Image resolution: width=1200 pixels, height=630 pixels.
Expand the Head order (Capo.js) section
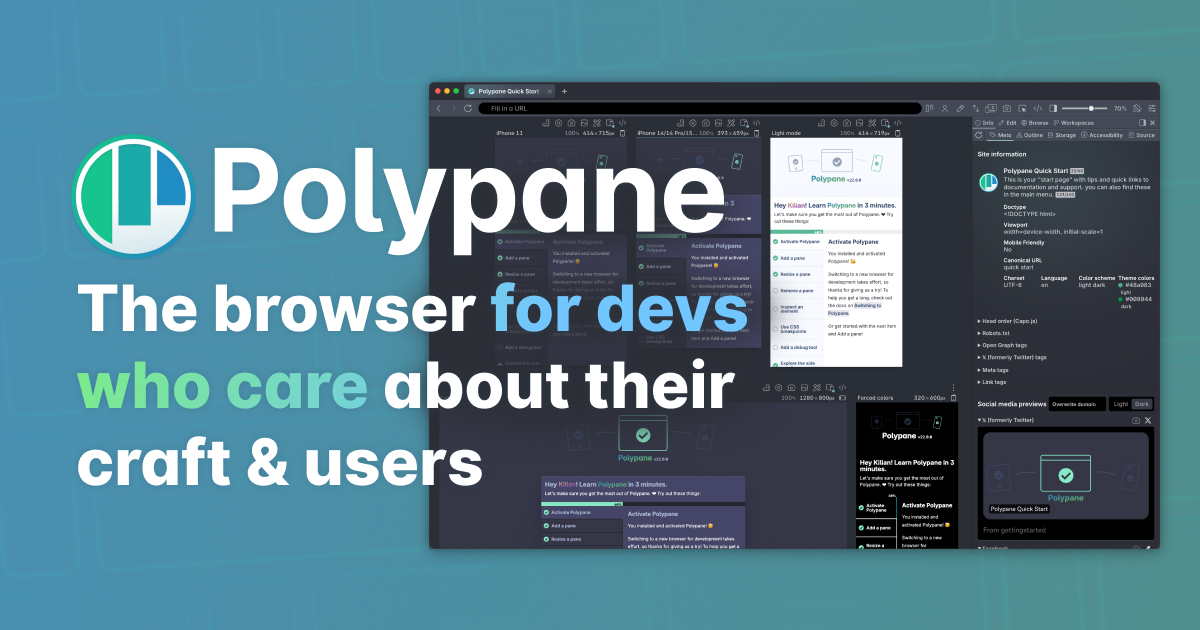click(1008, 321)
